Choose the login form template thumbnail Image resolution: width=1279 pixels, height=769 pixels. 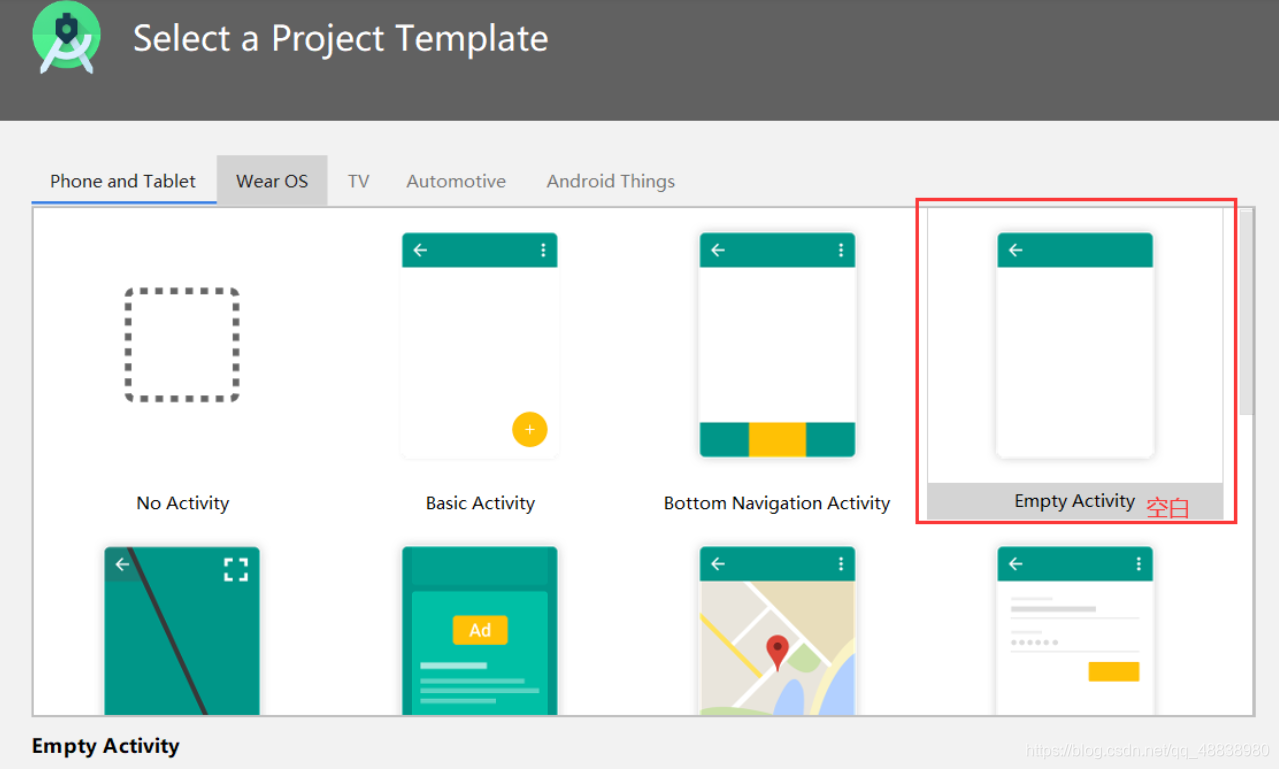point(1075,630)
